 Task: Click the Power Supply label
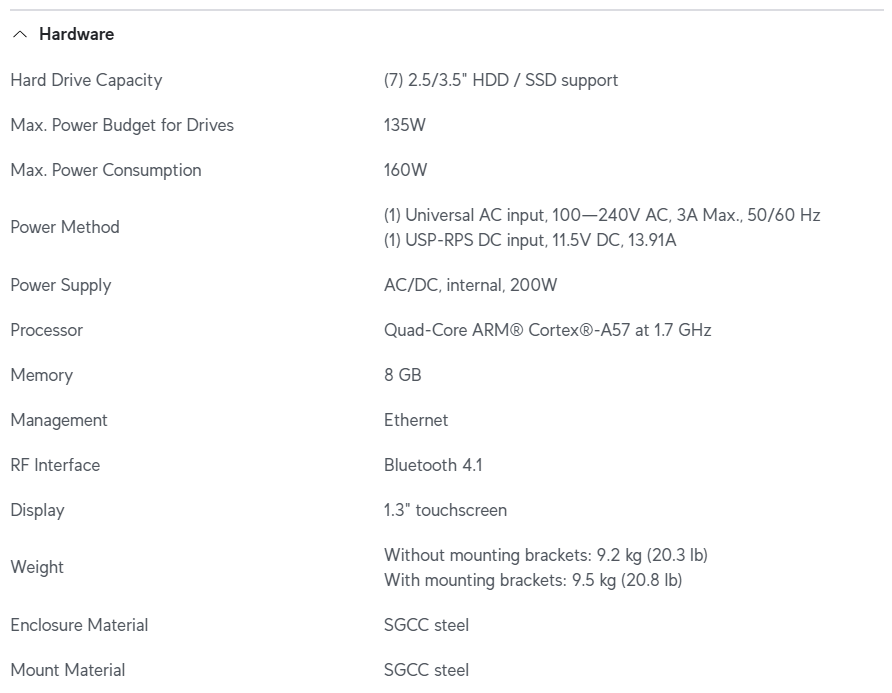[61, 285]
